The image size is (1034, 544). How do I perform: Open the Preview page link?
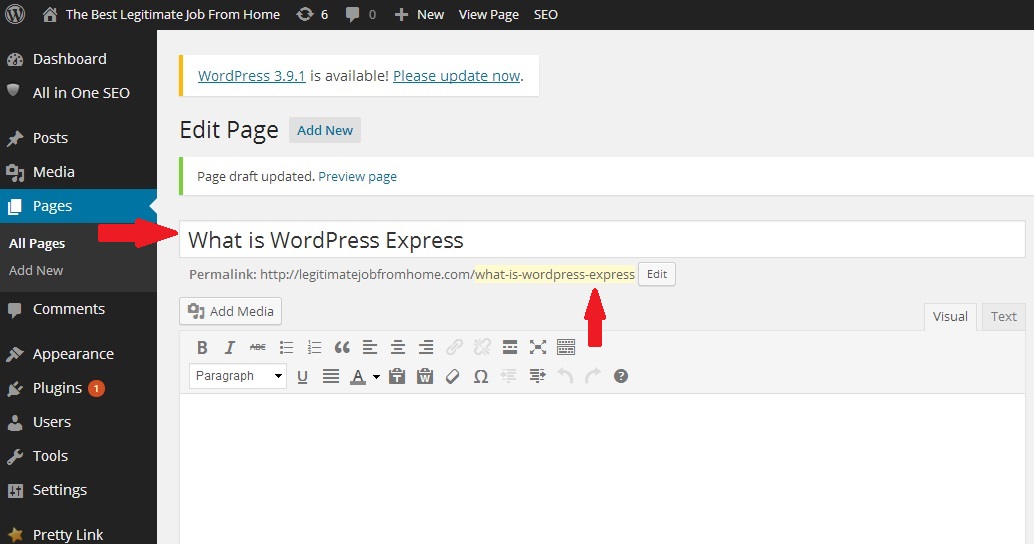pyautogui.click(x=357, y=177)
